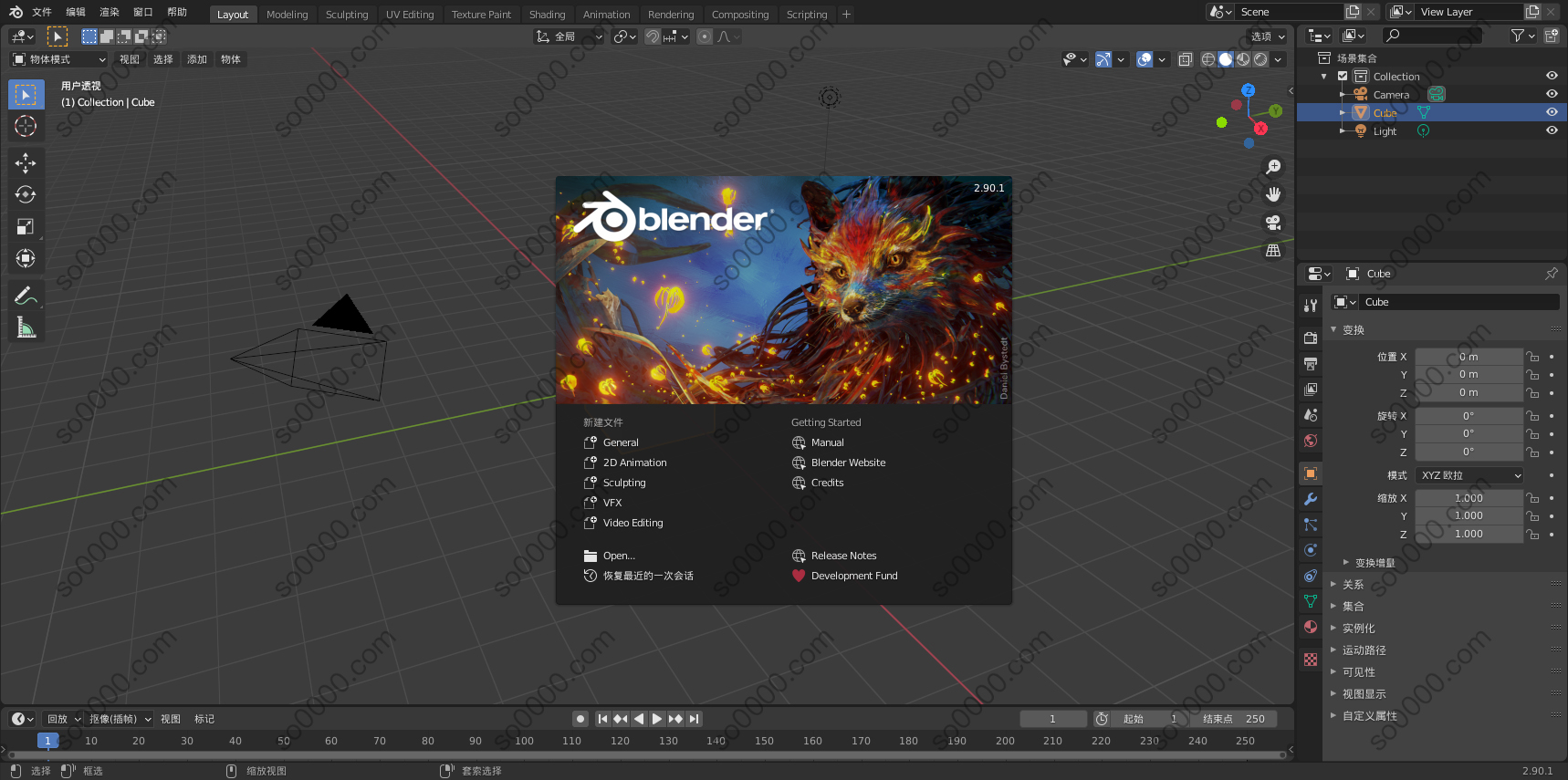Switch to the Modeling workspace tab
This screenshot has width=1568, height=780.
[287, 15]
